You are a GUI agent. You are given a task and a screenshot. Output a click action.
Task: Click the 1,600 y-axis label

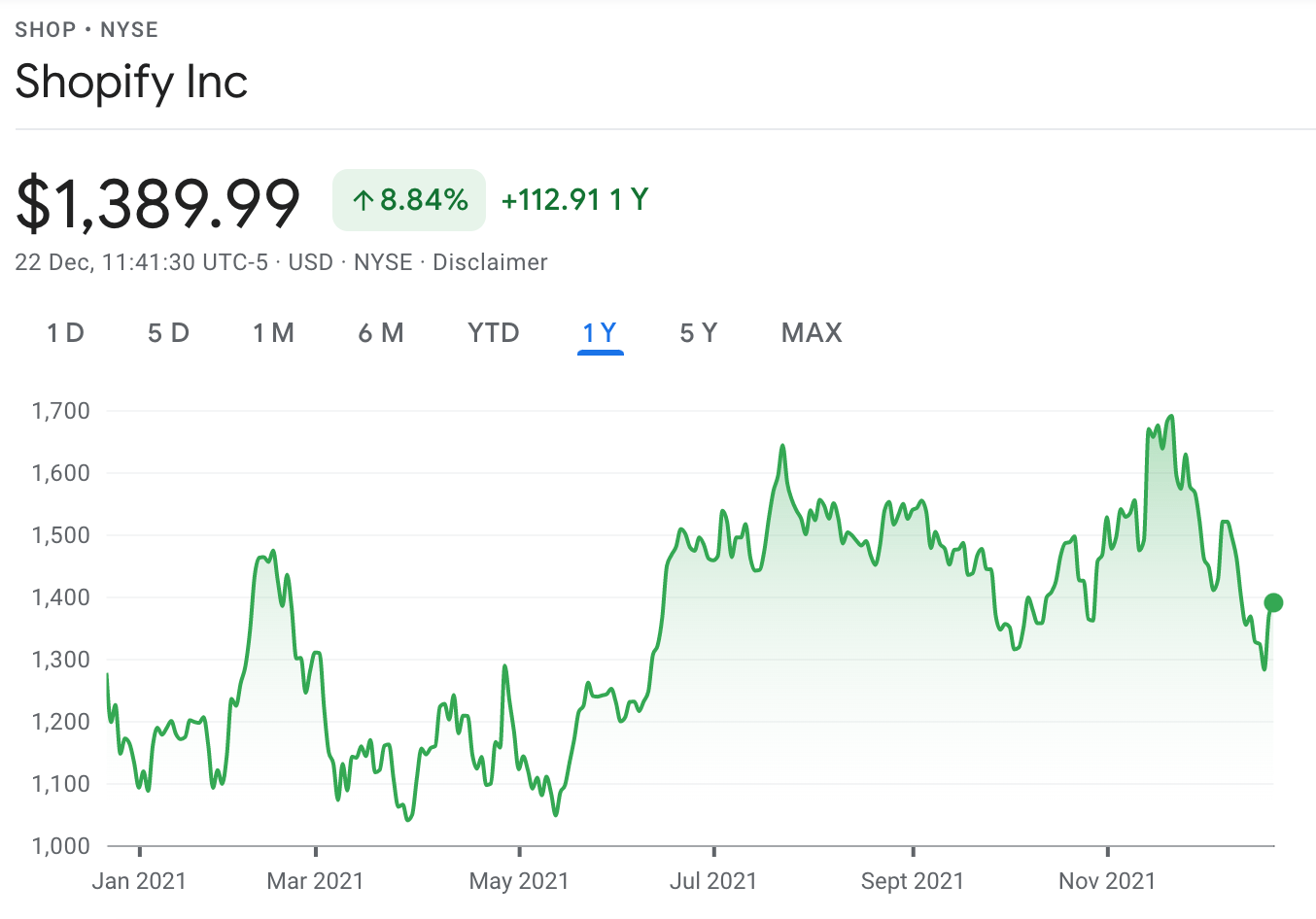[x=61, y=473]
